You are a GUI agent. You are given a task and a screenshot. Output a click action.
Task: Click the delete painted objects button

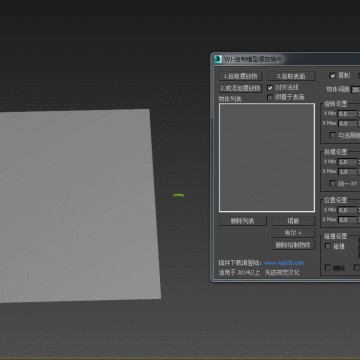(293, 245)
